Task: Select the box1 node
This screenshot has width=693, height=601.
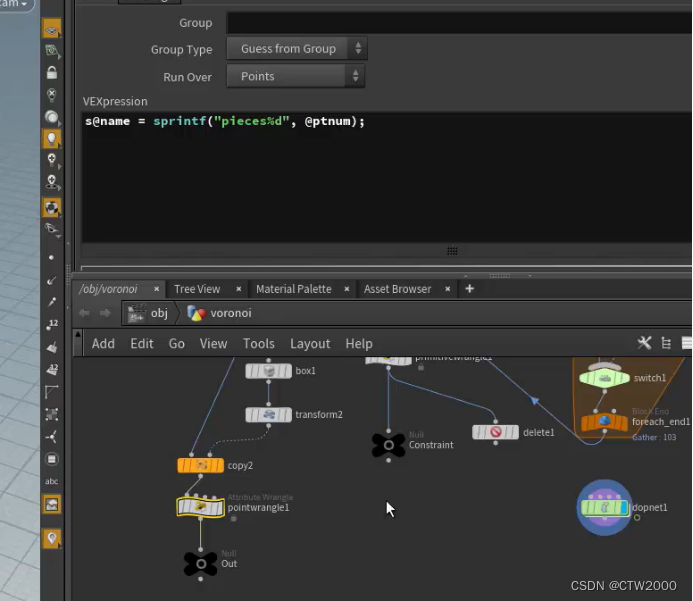Action: point(268,371)
